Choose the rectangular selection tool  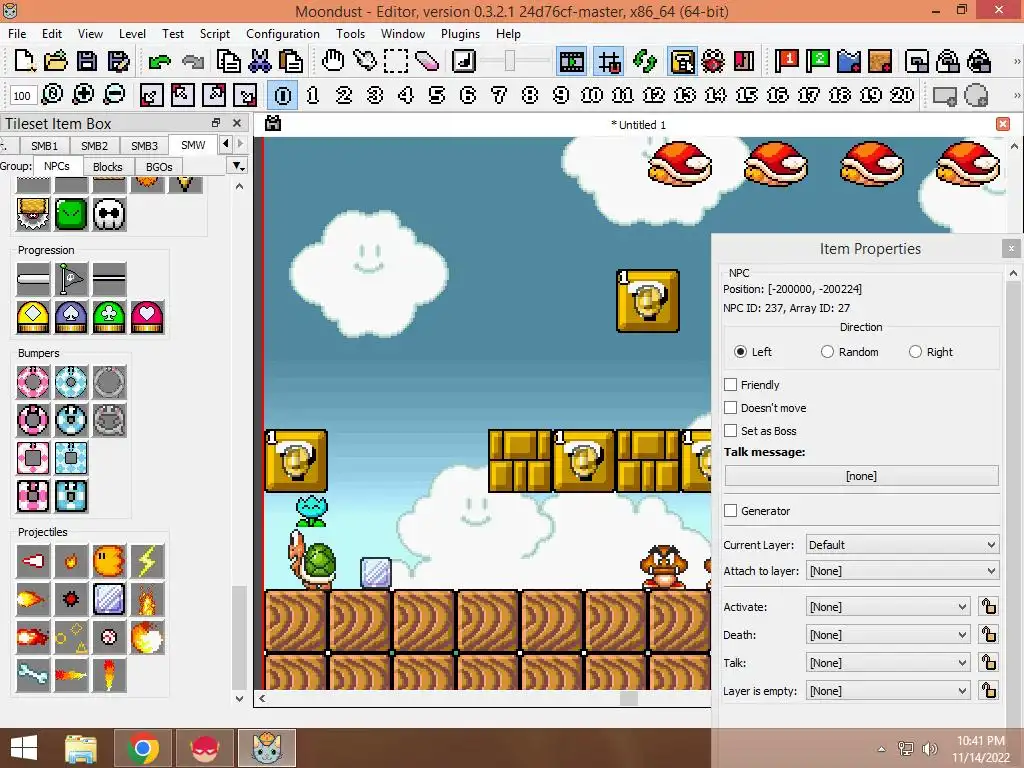point(396,61)
